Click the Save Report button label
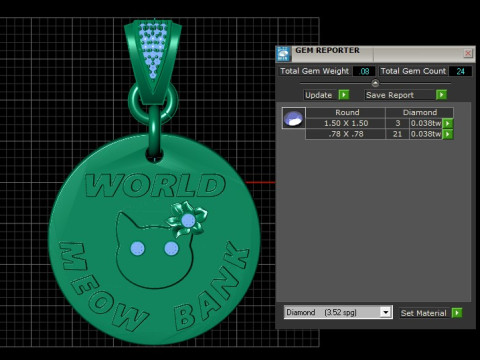Screen dimensions: 480x360 390,95
